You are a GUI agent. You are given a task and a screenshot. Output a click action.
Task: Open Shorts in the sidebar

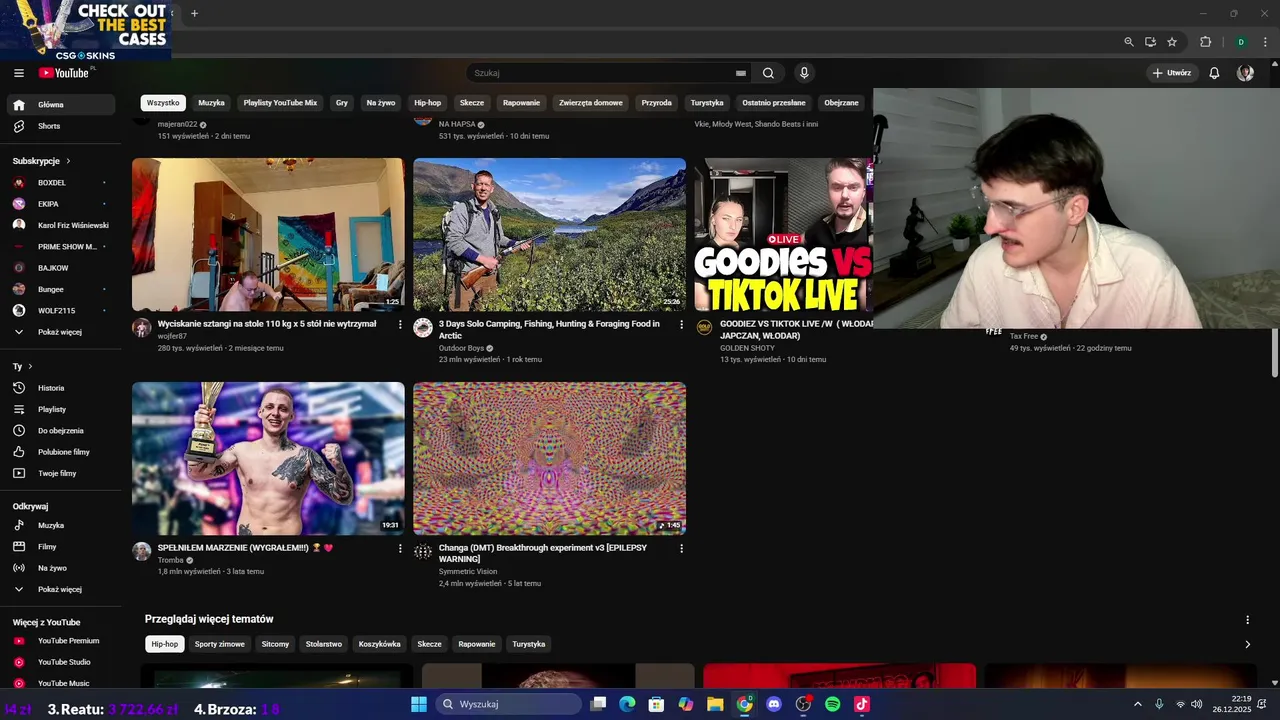pos(61,126)
